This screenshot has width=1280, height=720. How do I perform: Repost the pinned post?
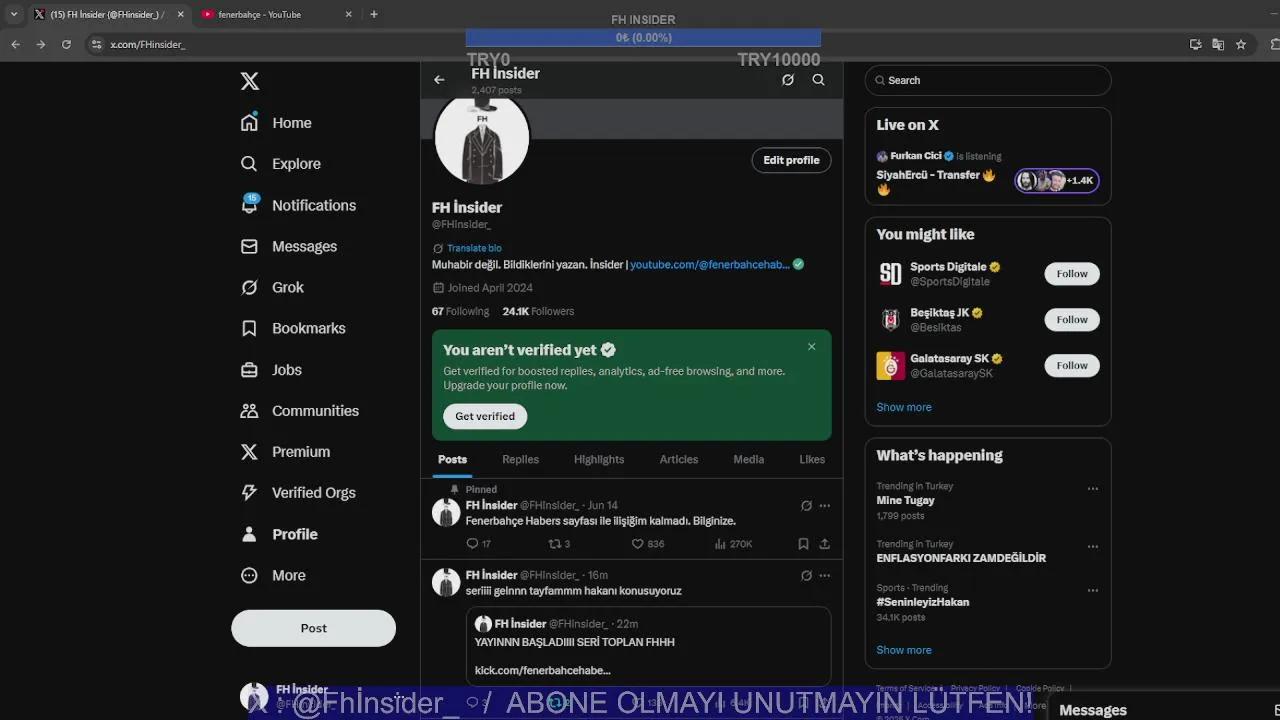(555, 544)
